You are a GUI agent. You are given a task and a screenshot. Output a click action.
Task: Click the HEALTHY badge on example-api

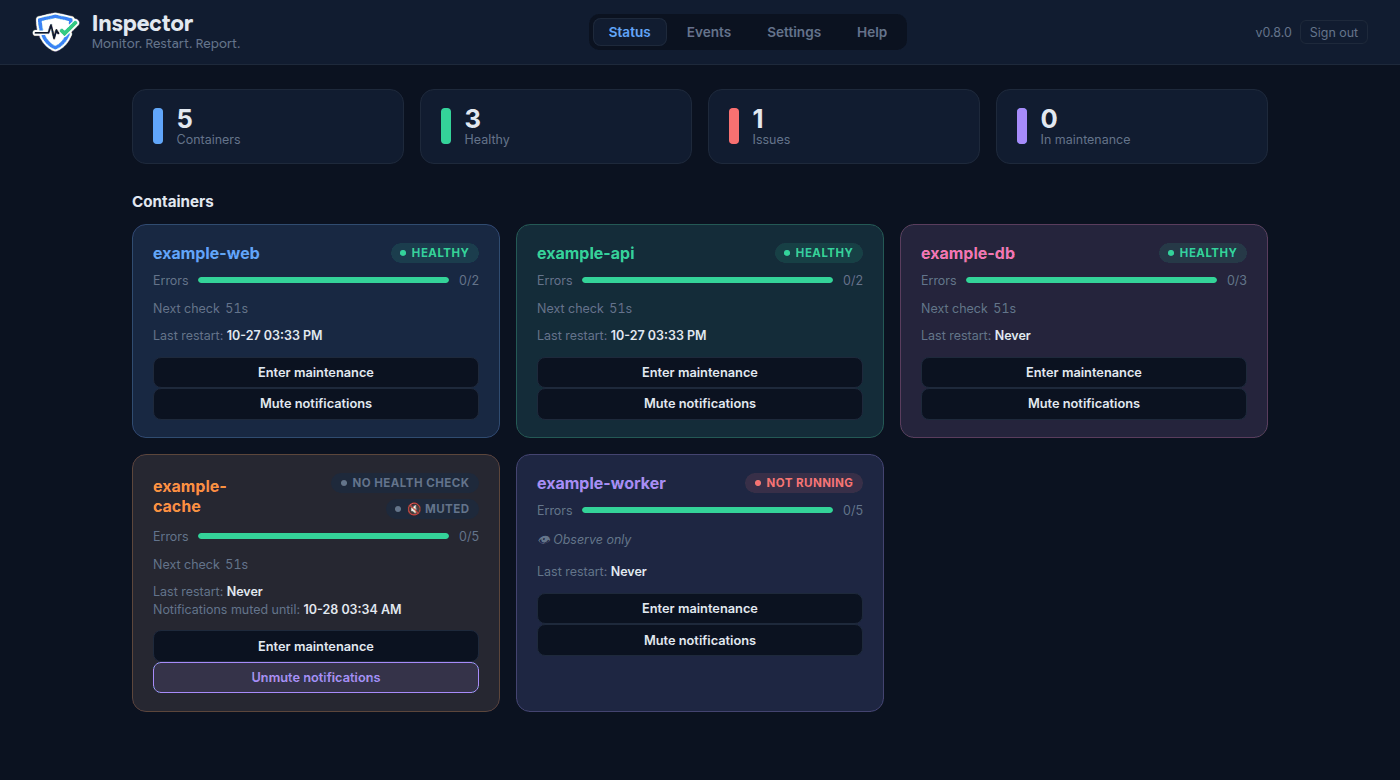point(819,253)
